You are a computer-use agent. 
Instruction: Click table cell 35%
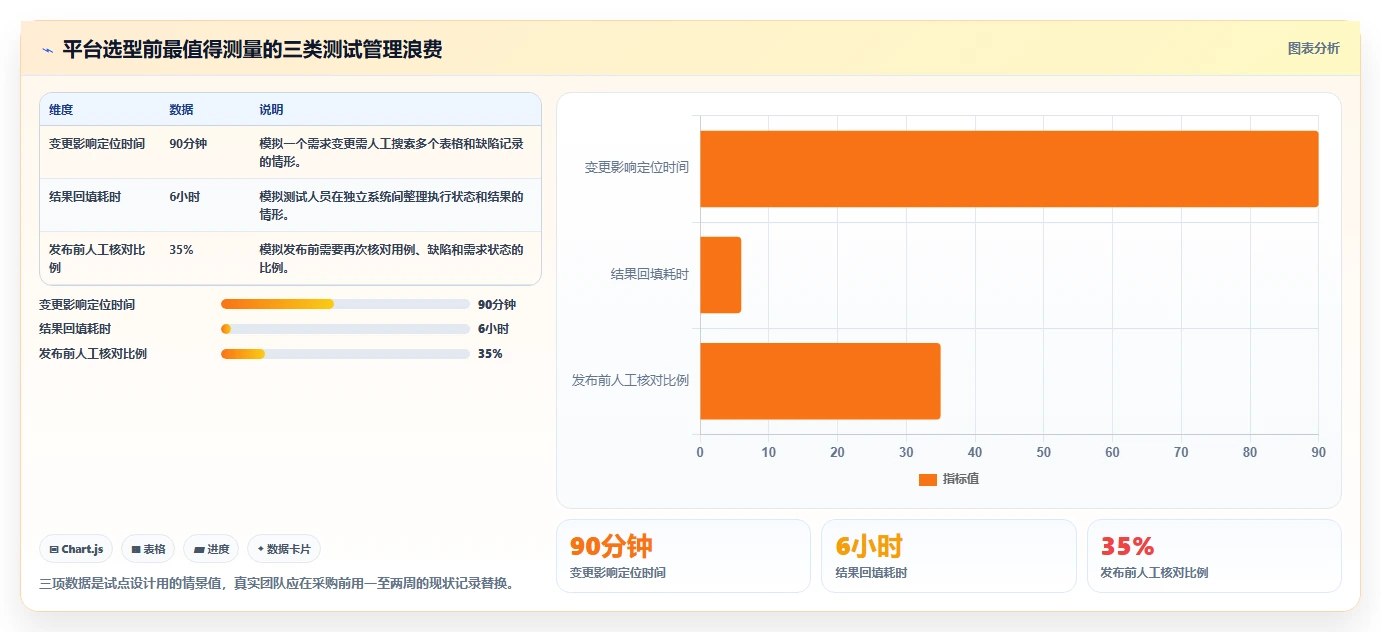point(181,250)
